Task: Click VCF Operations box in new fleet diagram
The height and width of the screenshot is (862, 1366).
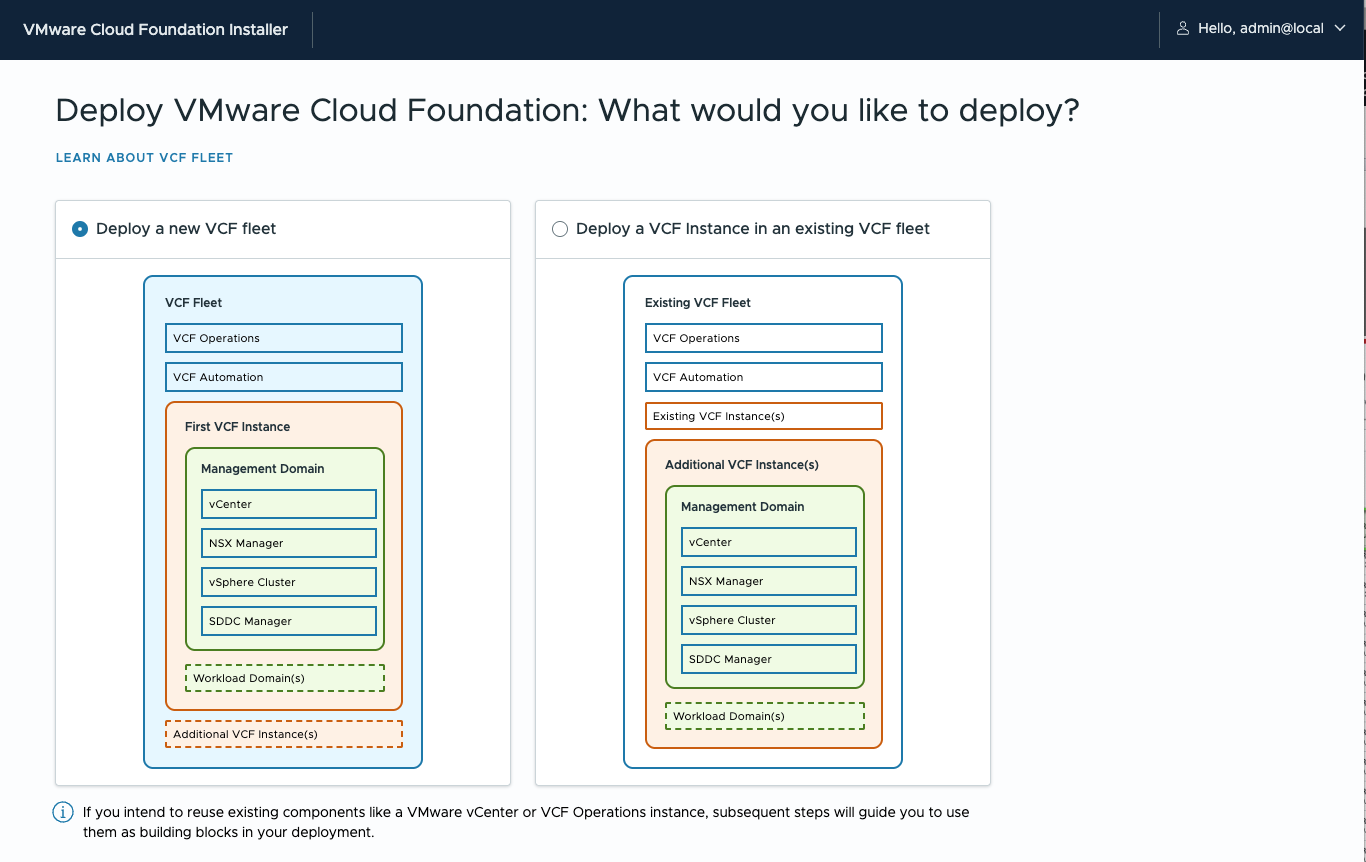Action: pos(283,338)
